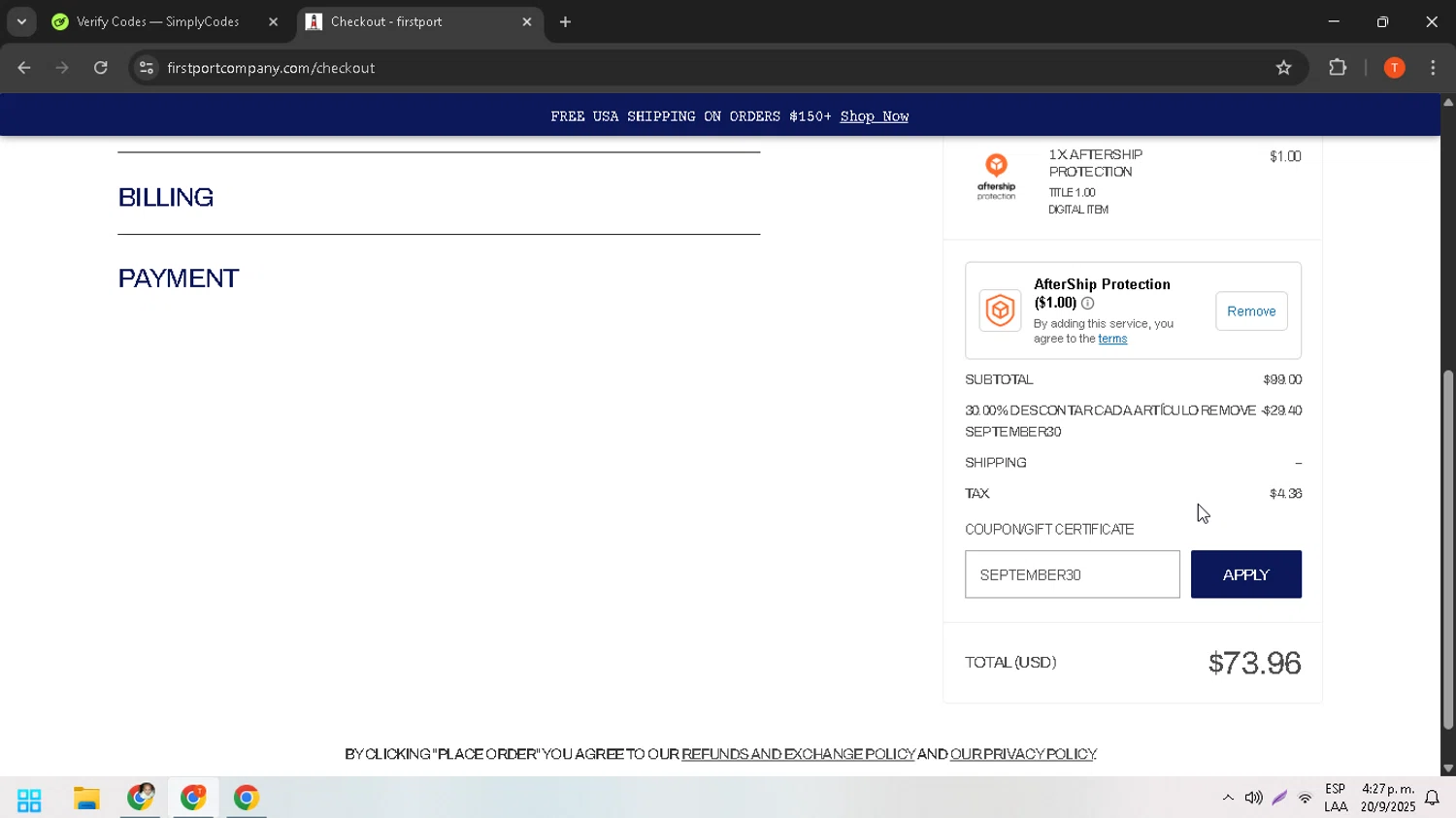
Task: Click the Payment section heading
Action: (179, 278)
